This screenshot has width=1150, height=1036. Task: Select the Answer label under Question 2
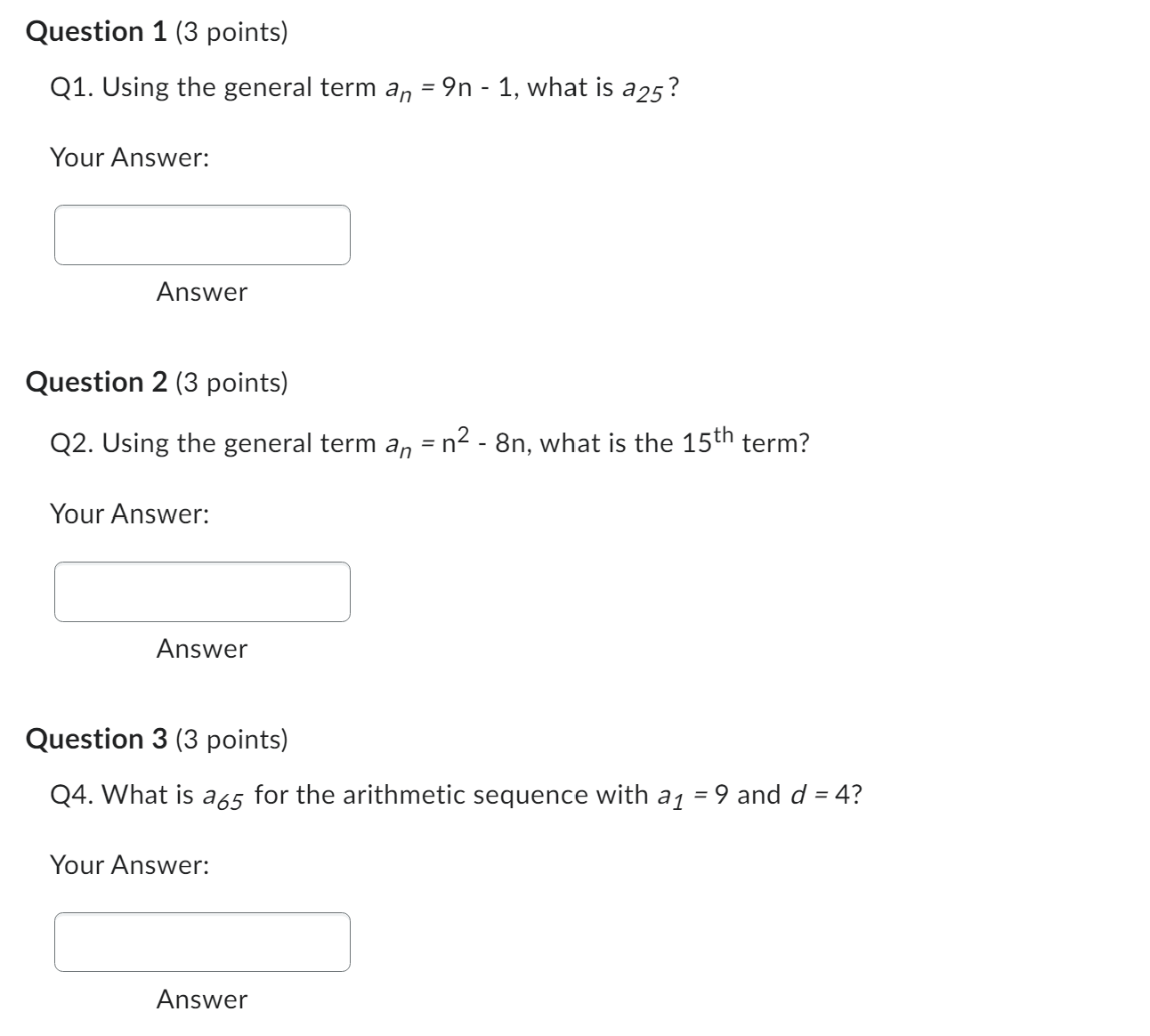pyautogui.click(x=201, y=649)
